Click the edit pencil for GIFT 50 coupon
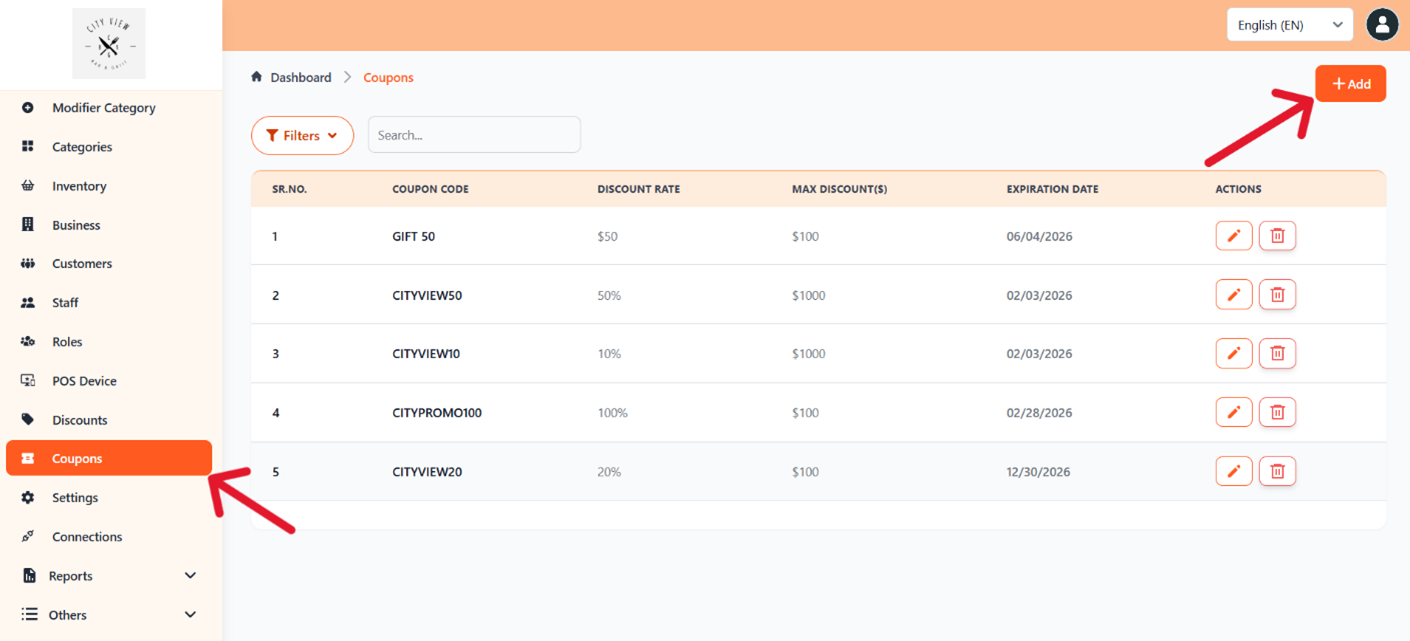Image resolution: width=1410 pixels, height=641 pixels. pos(1233,236)
